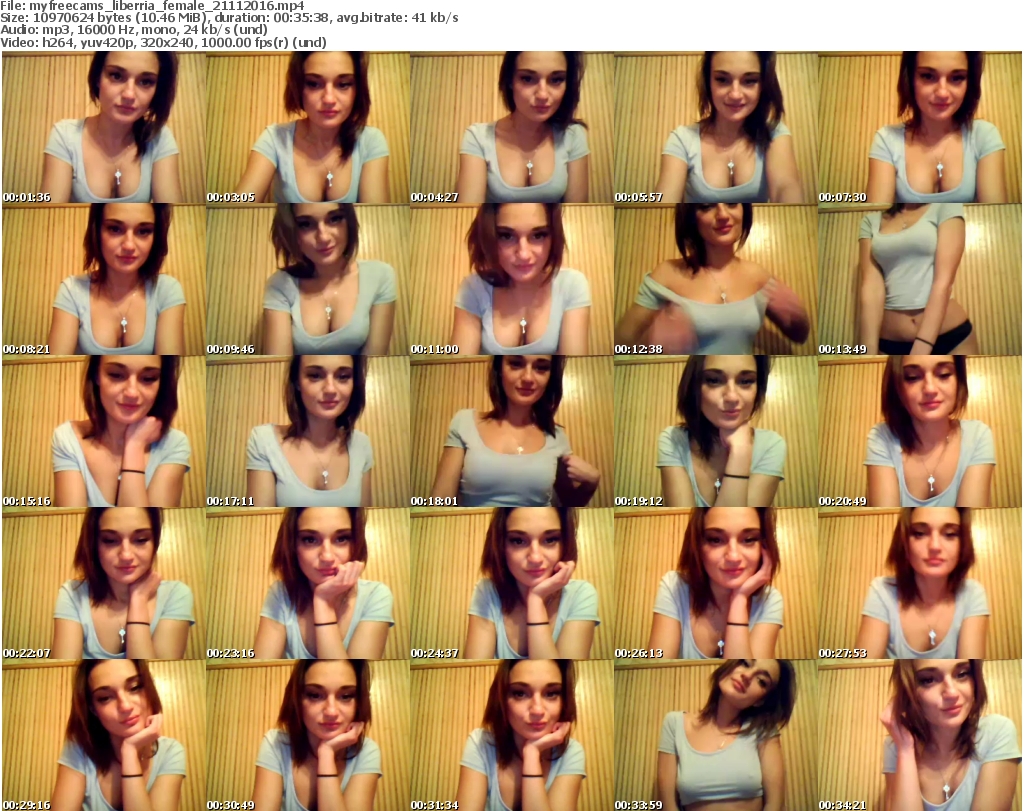Open the 00:26:13 thumbnail
The height and width of the screenshot is (811, 1024).
pyautogui.click(x=716, y=584)
